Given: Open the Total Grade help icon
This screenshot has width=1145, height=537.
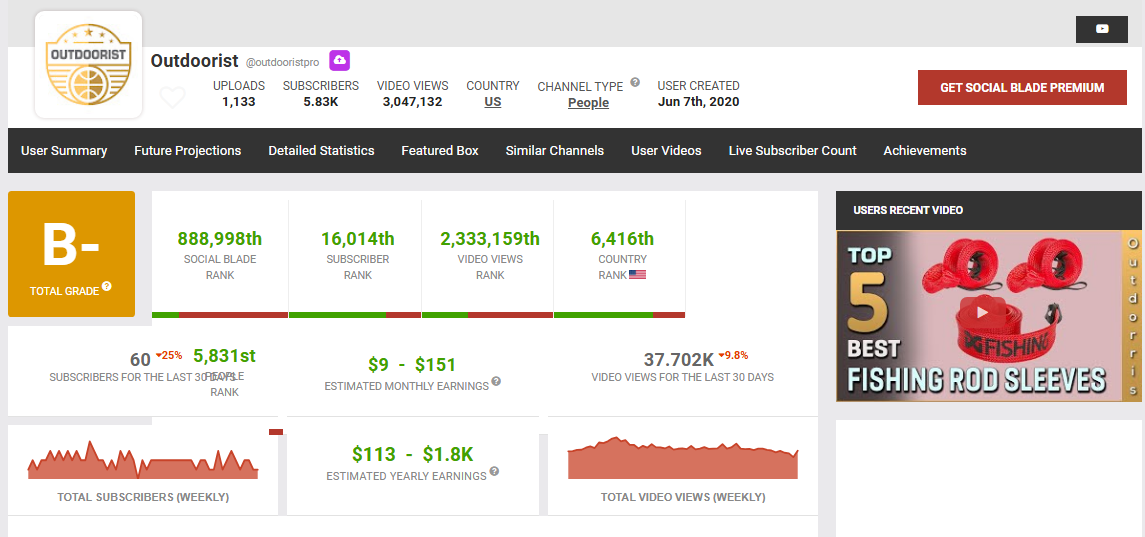Looking at the screenshot, I should click(107, 286).
